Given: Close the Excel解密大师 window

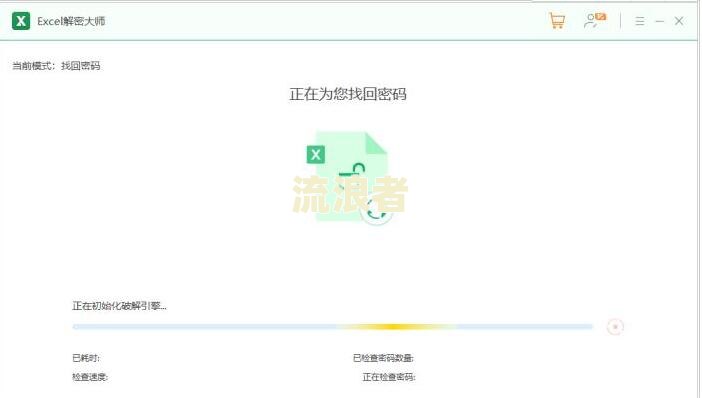Looking at the screenshot, I should point(679,21).
